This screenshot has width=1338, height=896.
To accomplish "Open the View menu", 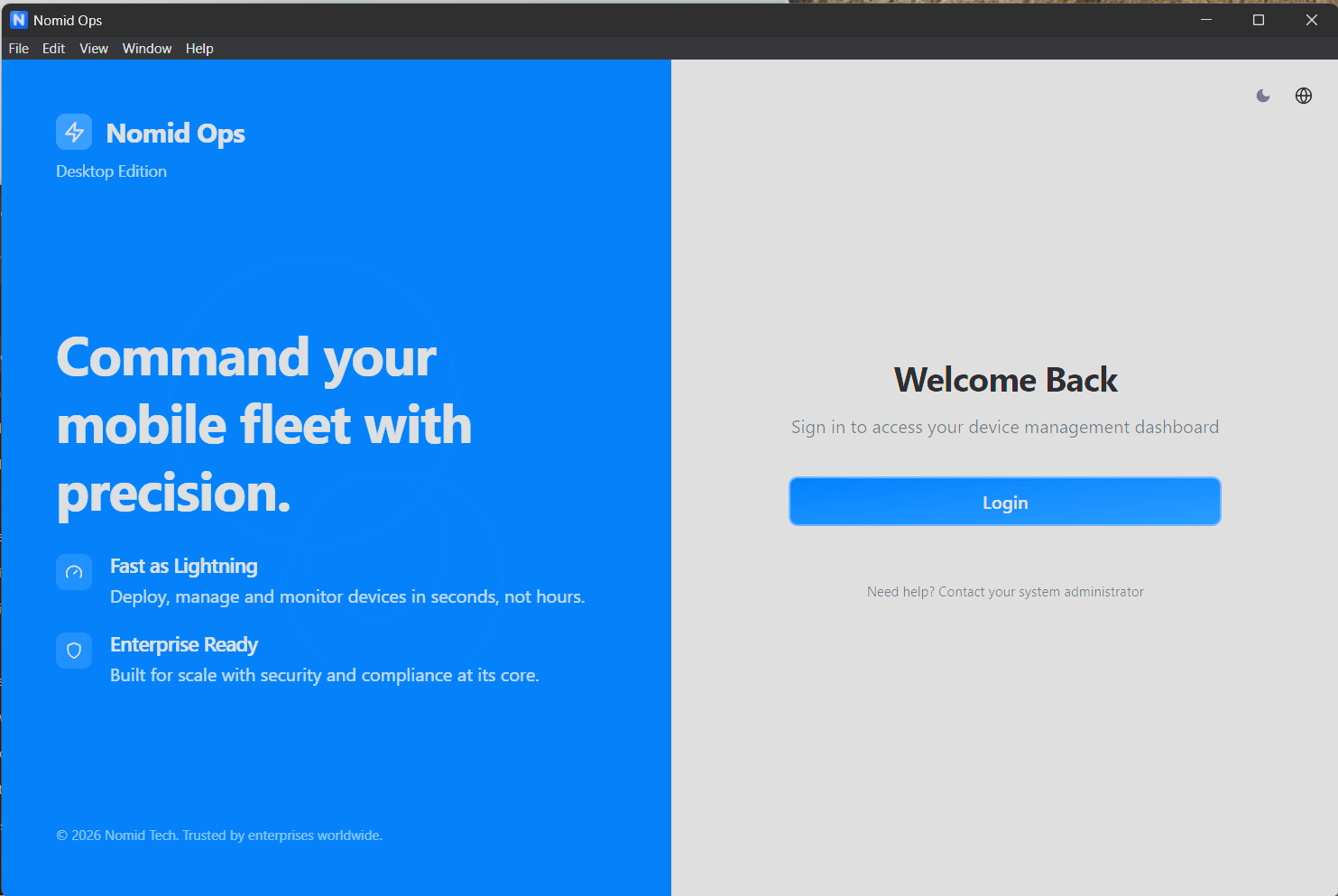I will click(94, 49).
